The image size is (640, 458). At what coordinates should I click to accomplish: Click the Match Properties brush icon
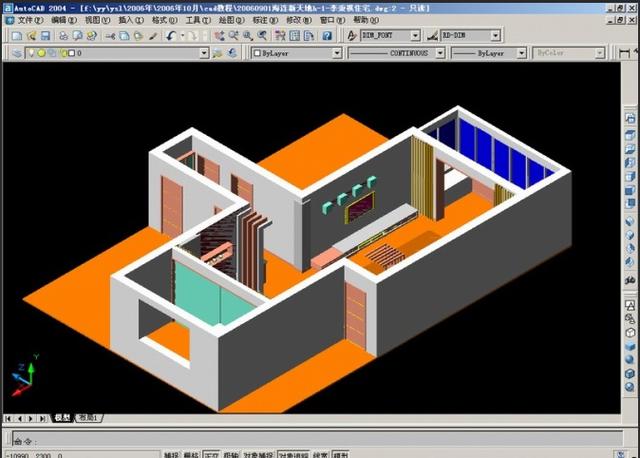coord(153,36)
